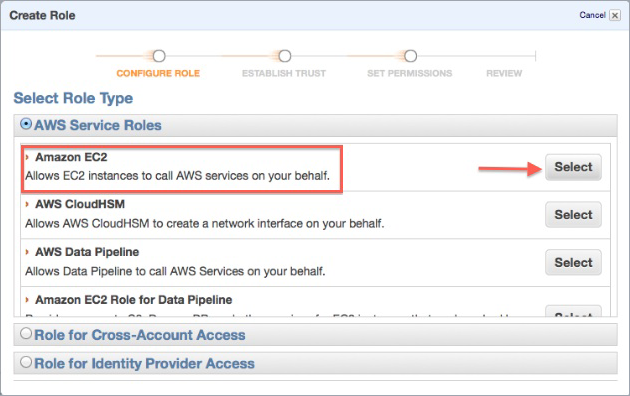Click the Configure Role step circle
The image size is (630, 396).
coord(159,56)
